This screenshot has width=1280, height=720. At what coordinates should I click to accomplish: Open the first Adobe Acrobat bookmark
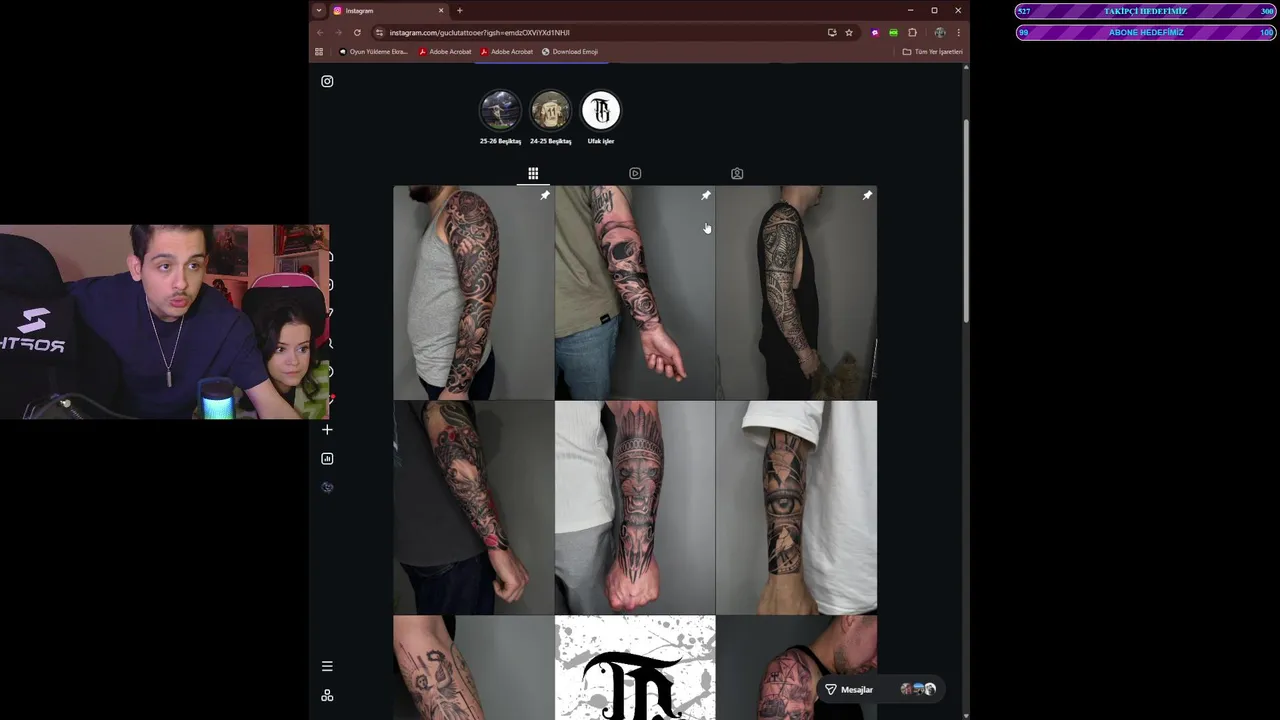tap(445, 52)
